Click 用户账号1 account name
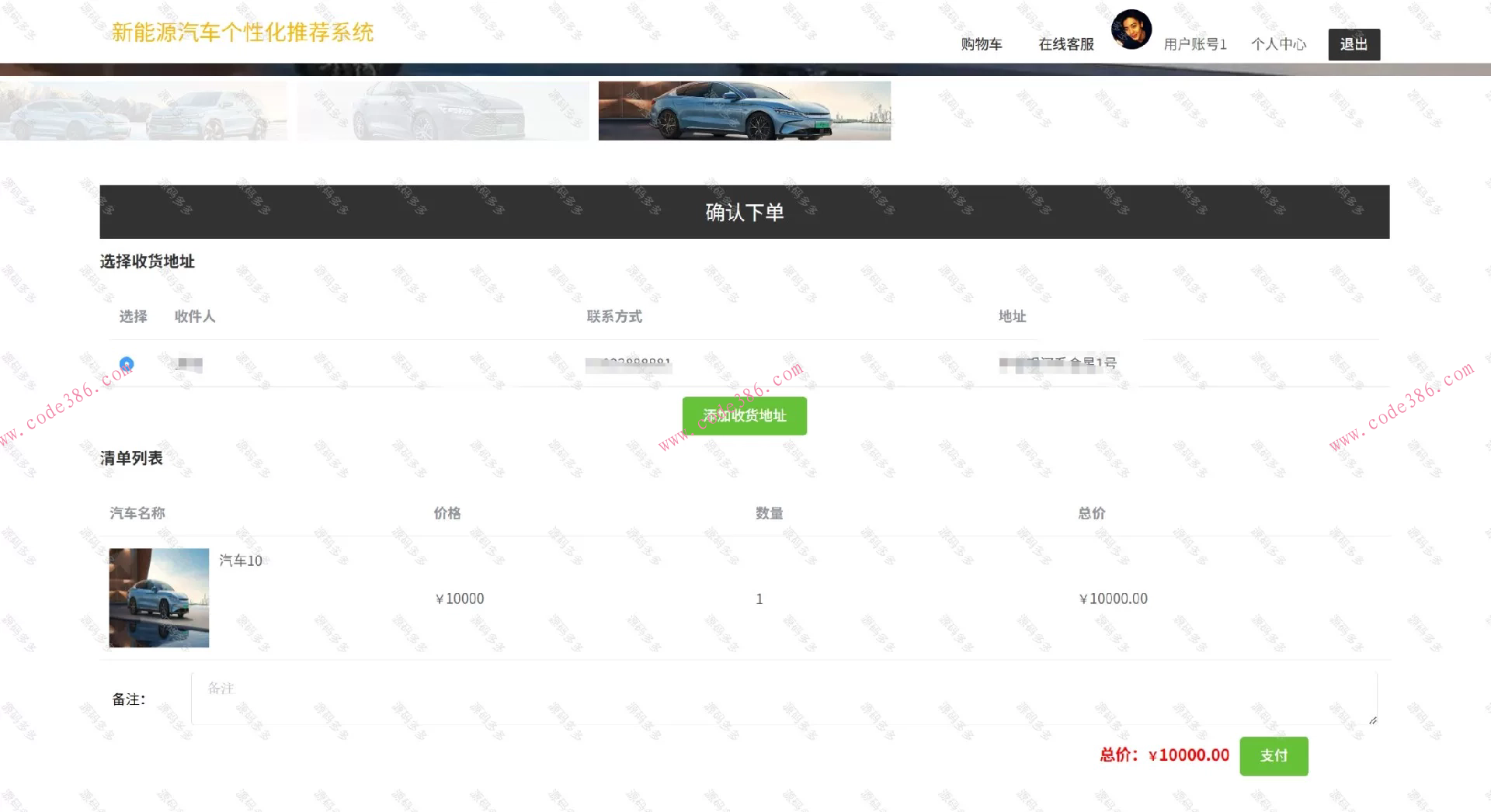This screenshot has width=1491, height=812. coord(1194,44)
